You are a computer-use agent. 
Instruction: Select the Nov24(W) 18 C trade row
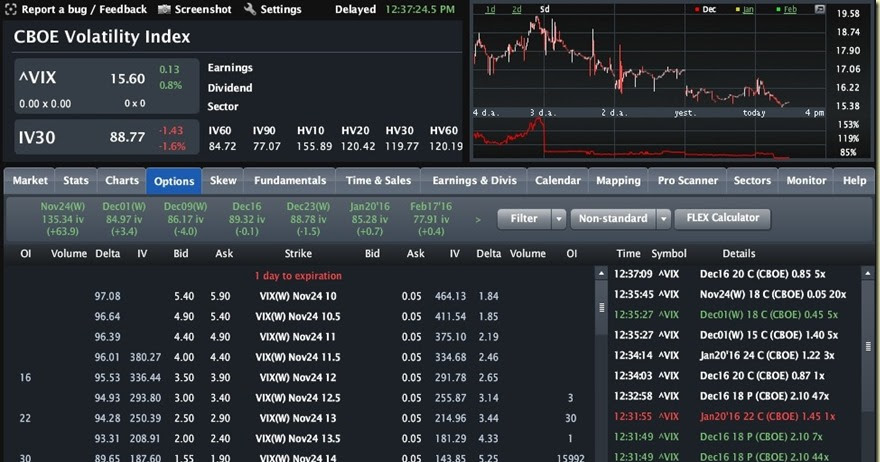point(734,294)
